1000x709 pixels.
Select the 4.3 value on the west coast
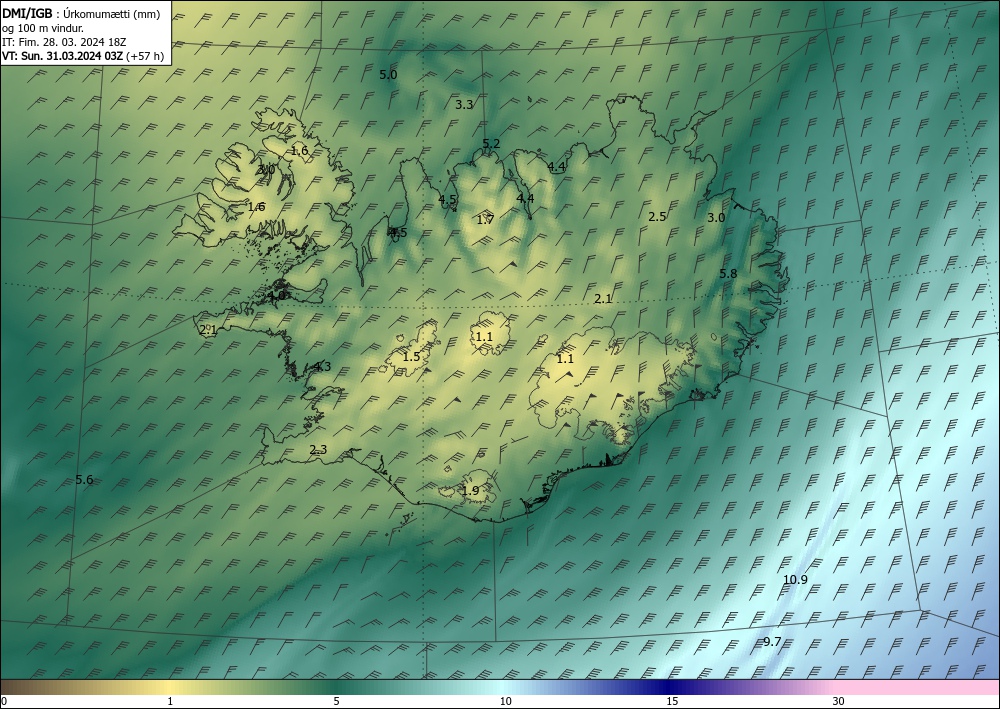tap(322, 367)
